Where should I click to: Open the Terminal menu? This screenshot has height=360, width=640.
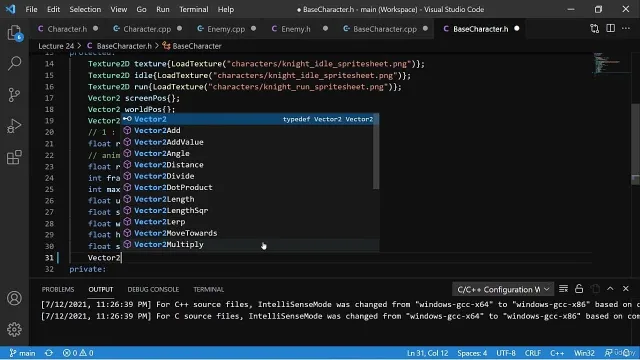point(193,9)
